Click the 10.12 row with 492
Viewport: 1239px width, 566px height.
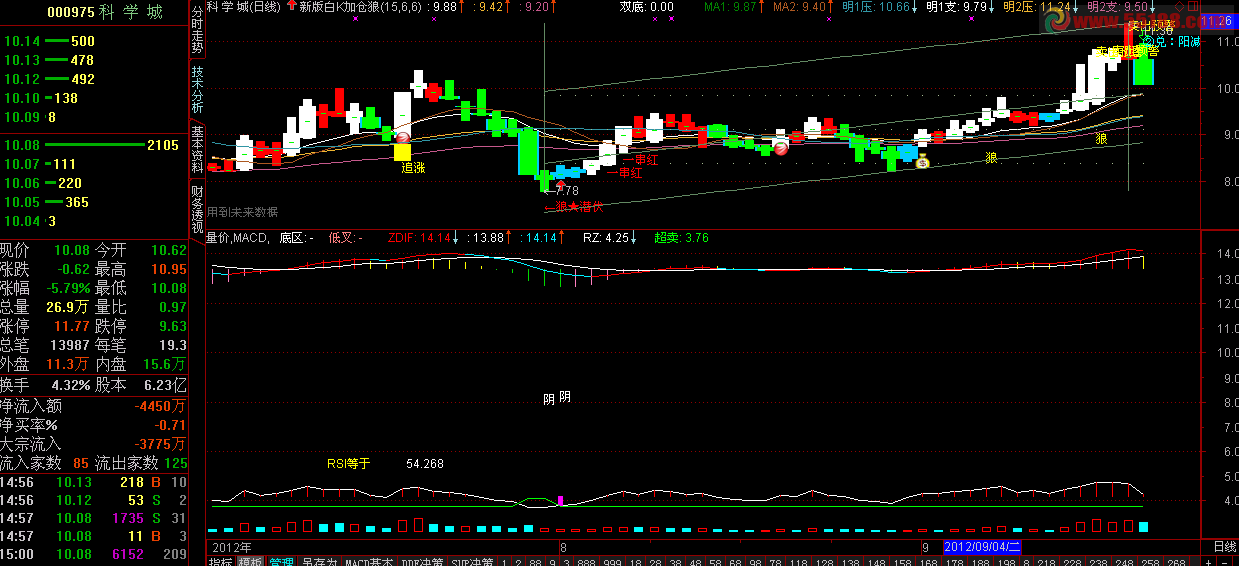95,79
